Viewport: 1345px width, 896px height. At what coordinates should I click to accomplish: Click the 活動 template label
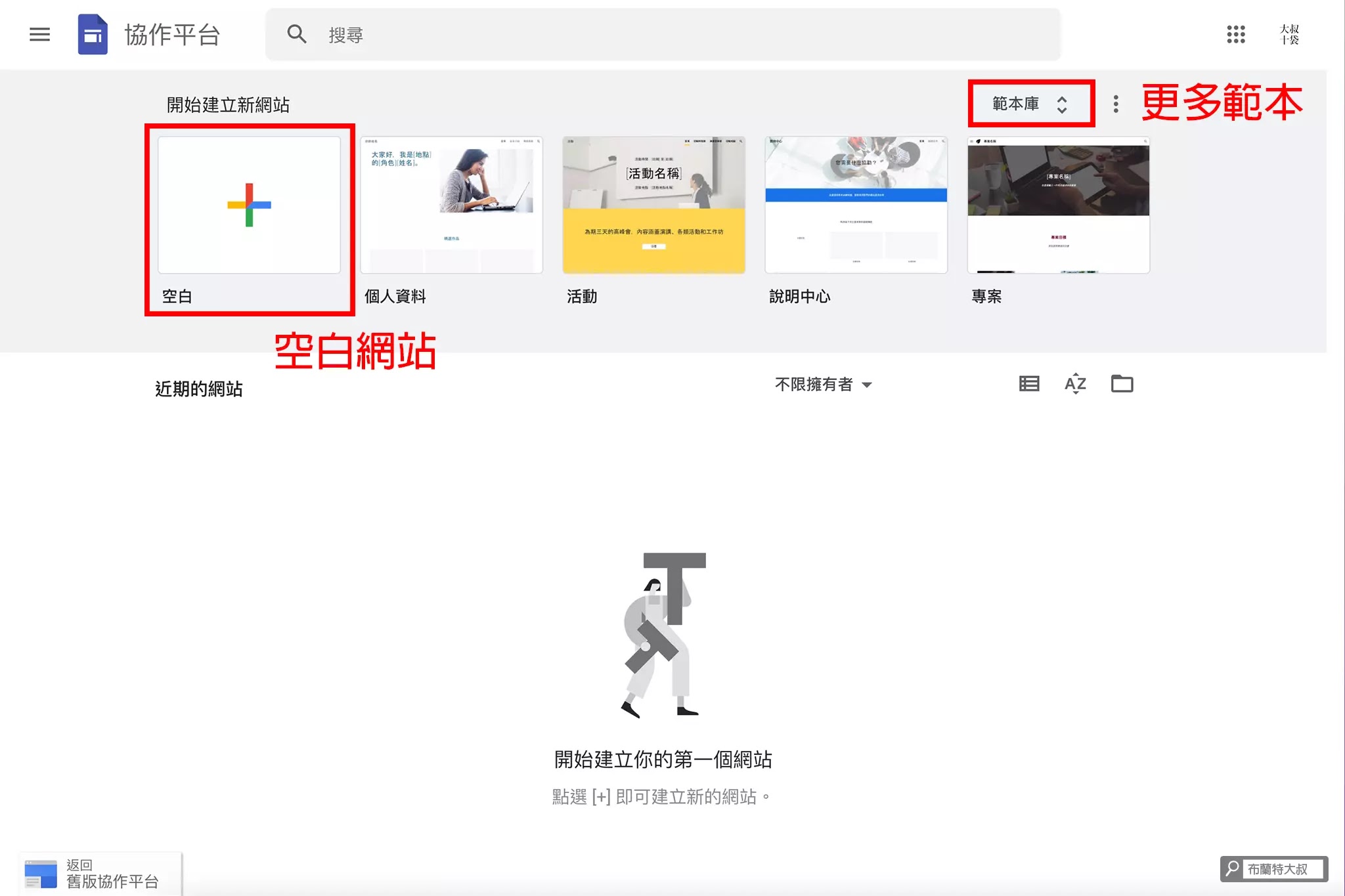pyautogui.click(x=583, y=297)
